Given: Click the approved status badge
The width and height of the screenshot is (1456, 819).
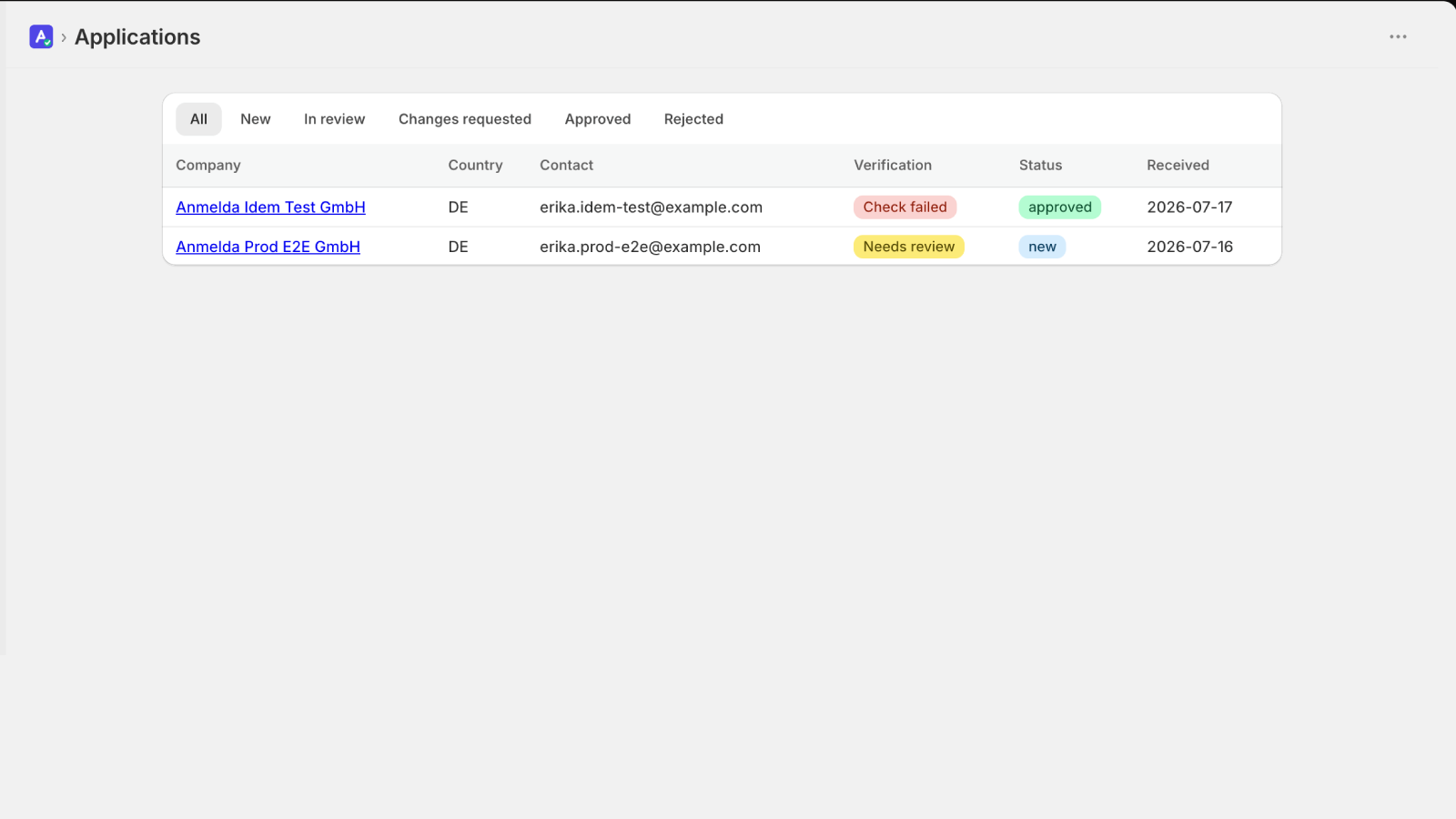Looking at the screenshot, I should [x=1059, y=207].
